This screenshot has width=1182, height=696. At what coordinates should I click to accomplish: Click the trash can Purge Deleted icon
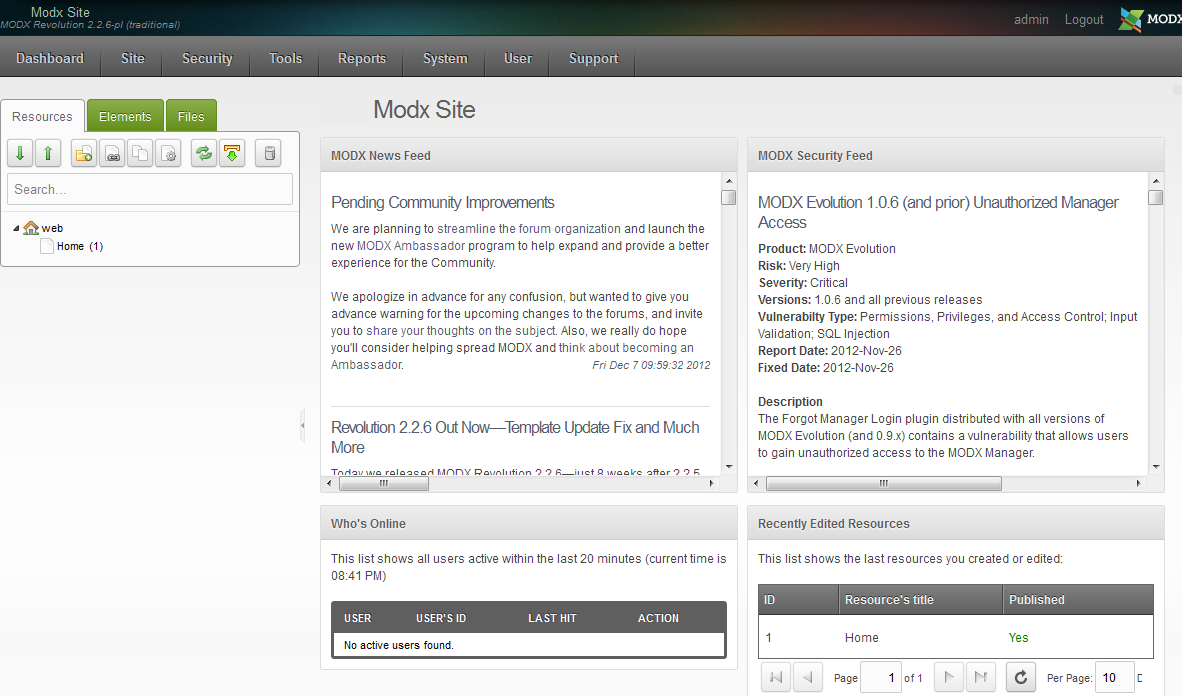[268, 153]
